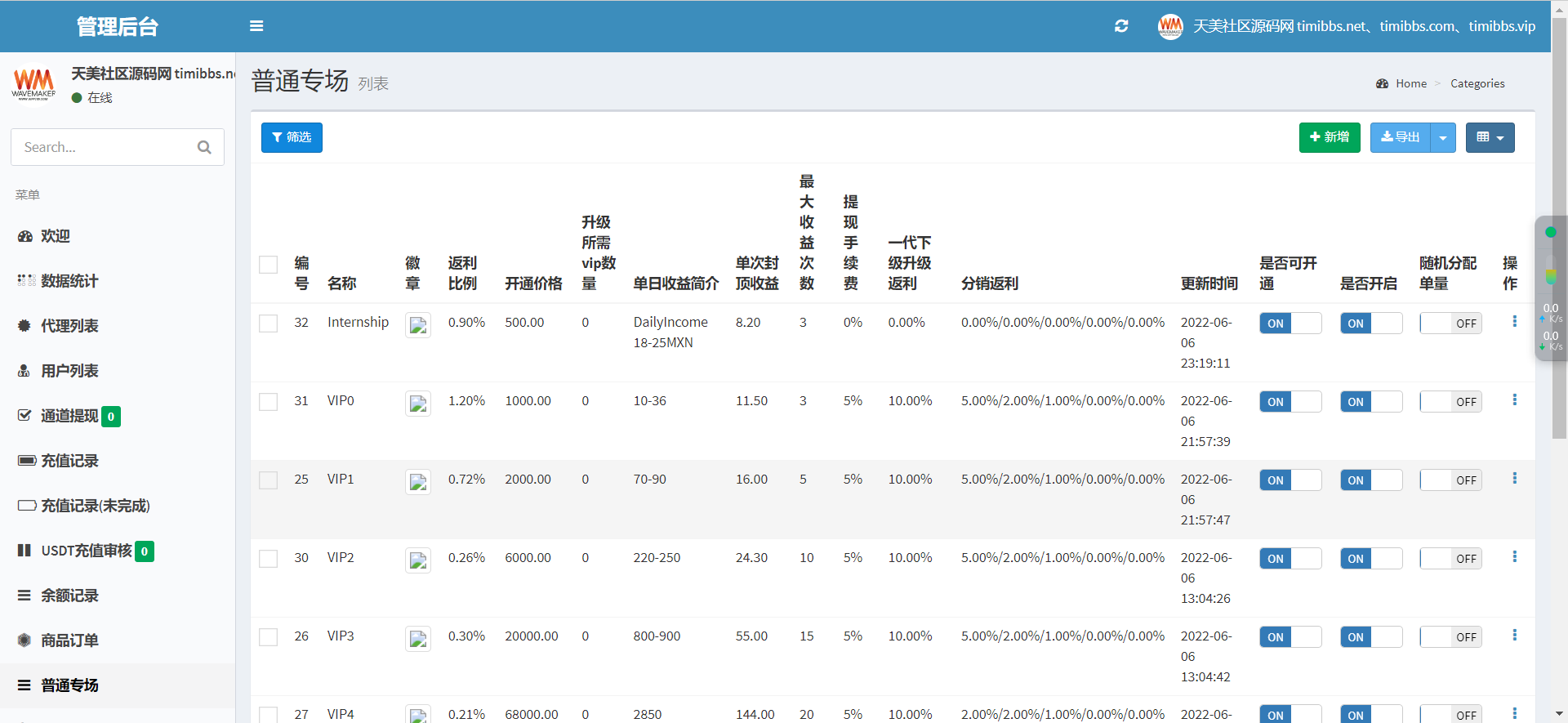The width and height of the screenshot is (1568, 723).
Task: Open 数据统计 statistics menu item
Action: pos(118,281)
